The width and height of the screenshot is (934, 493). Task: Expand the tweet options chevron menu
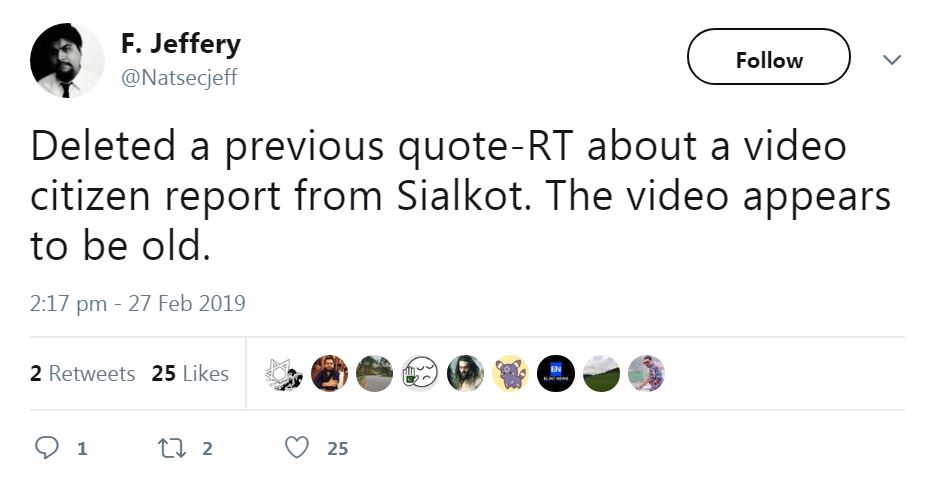890,60
